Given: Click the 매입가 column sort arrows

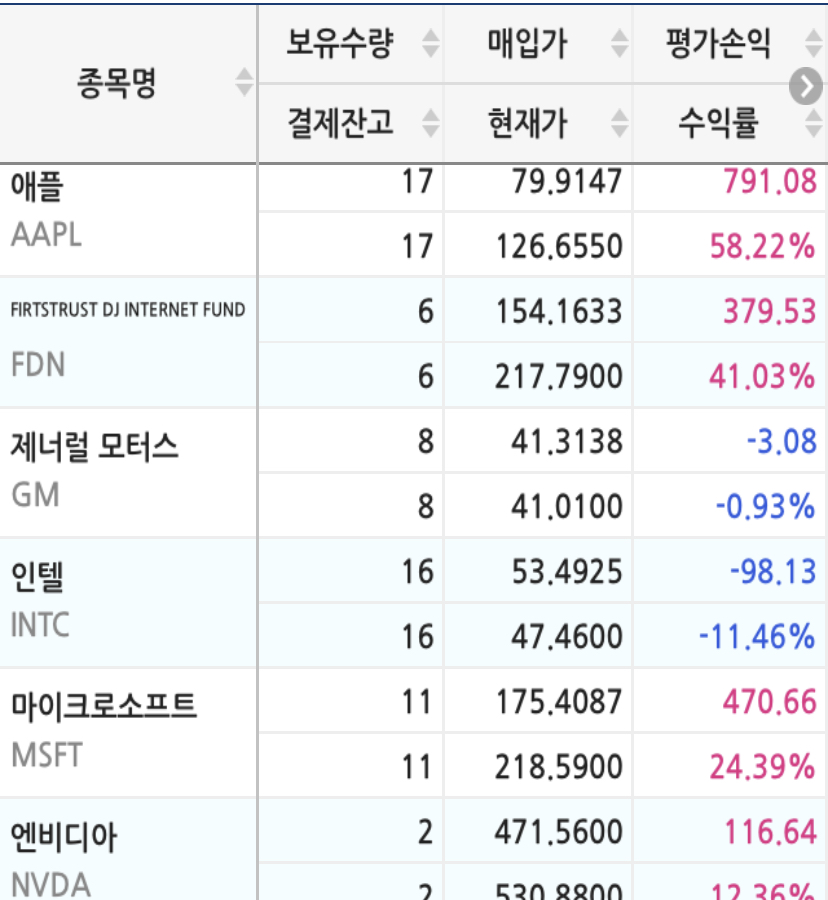Looking at the screenshot, I should (x=619, y=43).
